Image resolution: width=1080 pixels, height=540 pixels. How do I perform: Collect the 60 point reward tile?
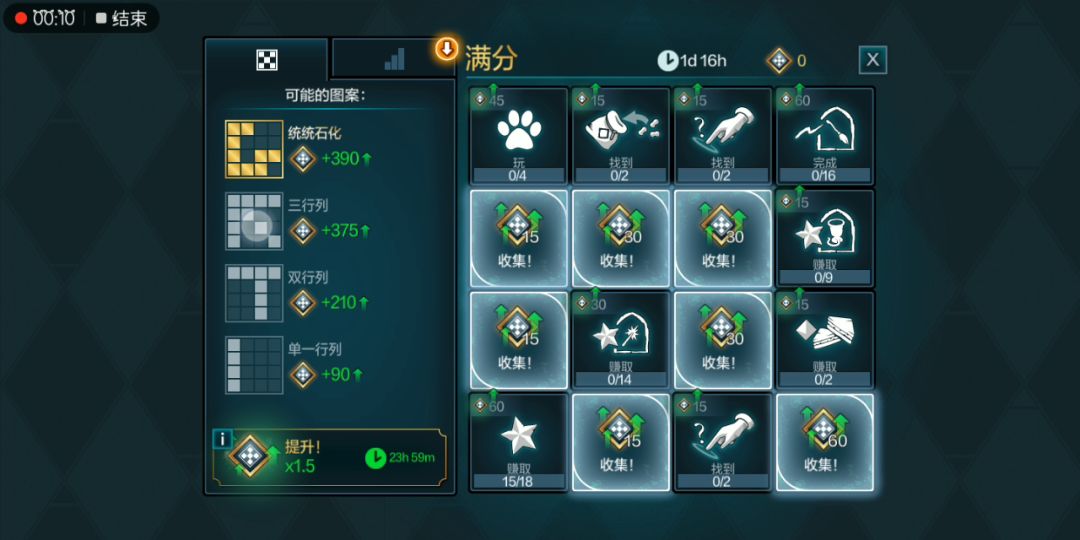[x=824, y=442]
